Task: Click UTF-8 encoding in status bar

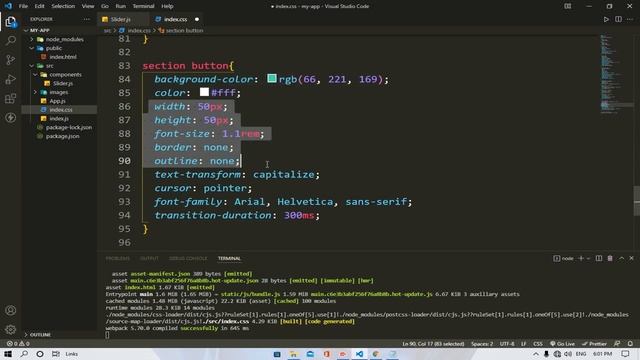Action: coord(507,344)
